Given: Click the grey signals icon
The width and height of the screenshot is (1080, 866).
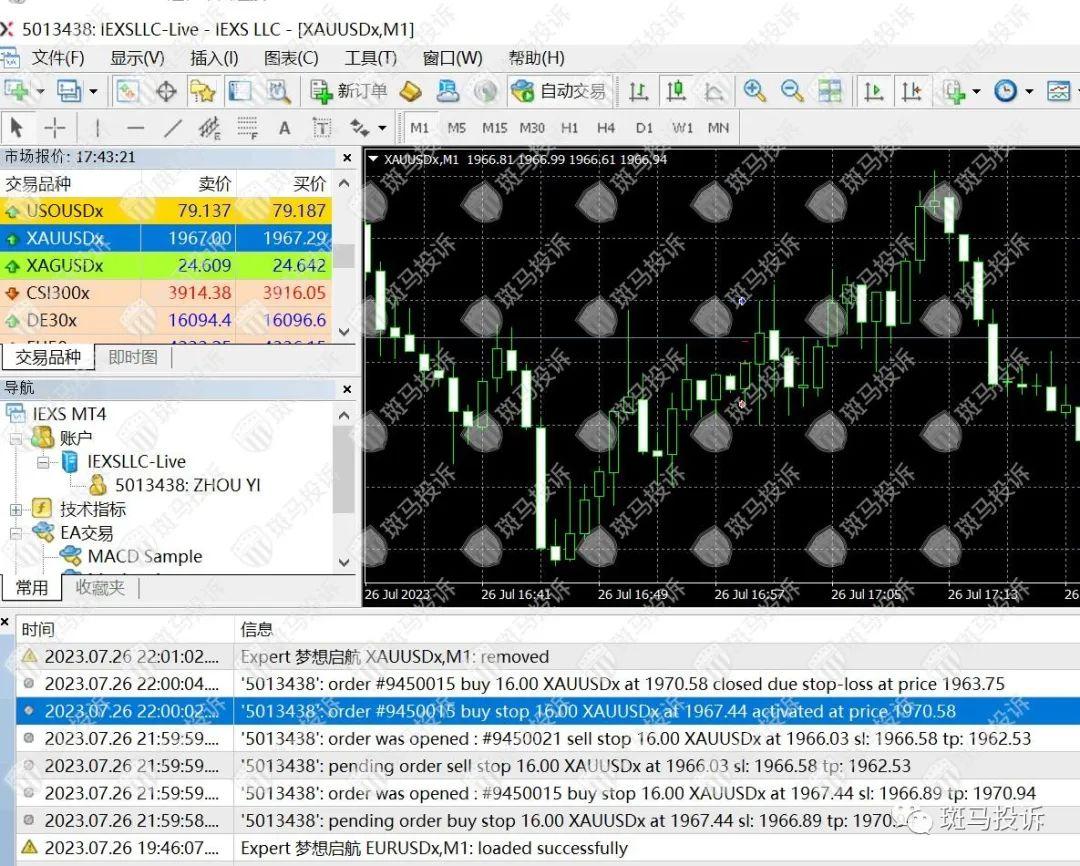Looking at the screenshot, I should [486, 91].
